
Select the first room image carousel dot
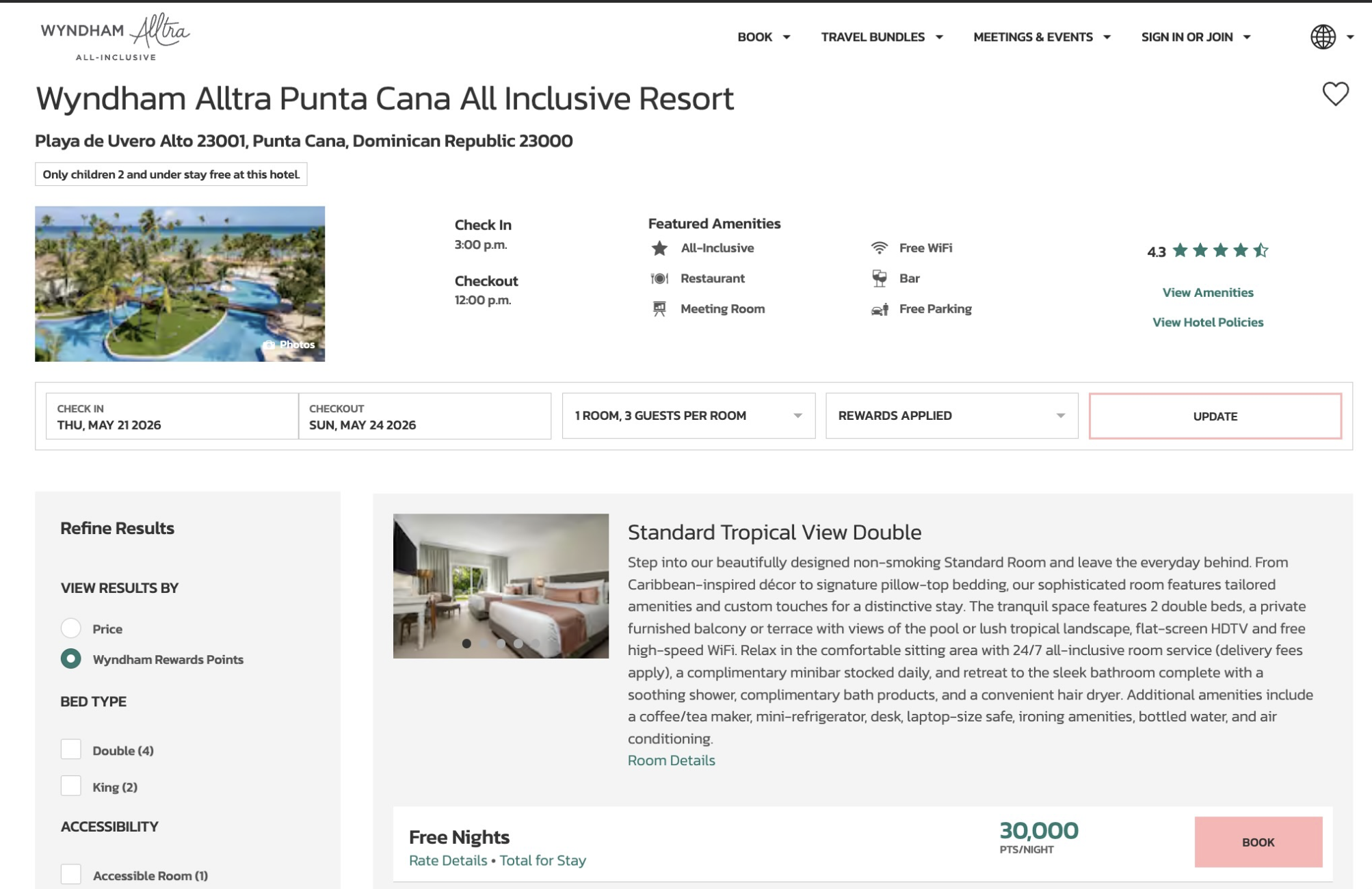click(466, 643)
